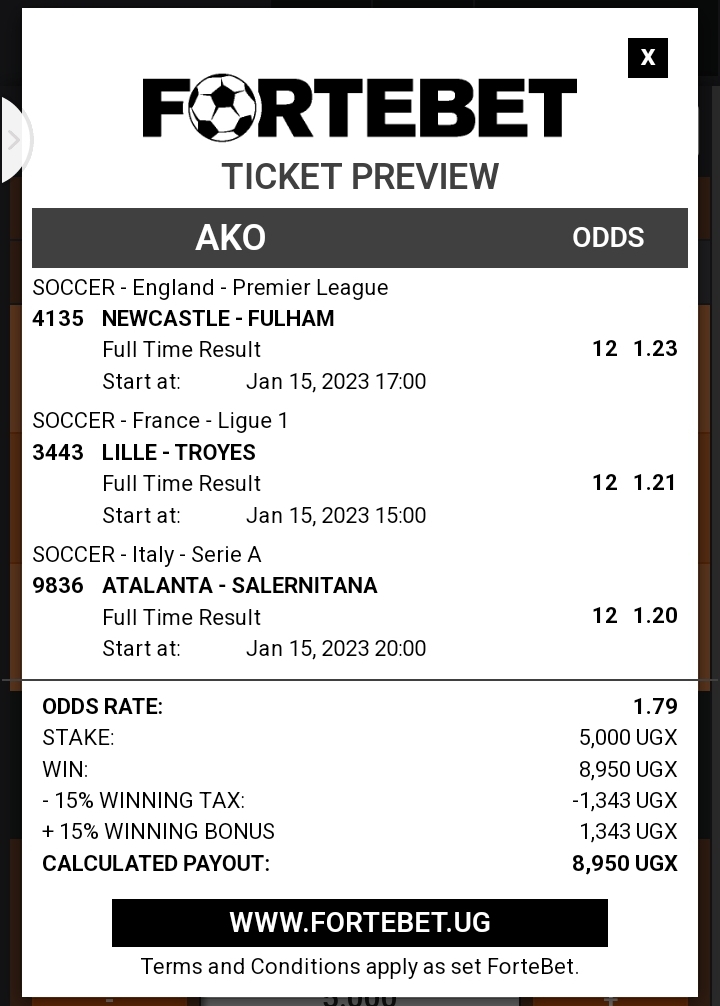Click the 1.20 odds for Atalanta
This screenshot has width=720, height=1006.
[655, 615]
